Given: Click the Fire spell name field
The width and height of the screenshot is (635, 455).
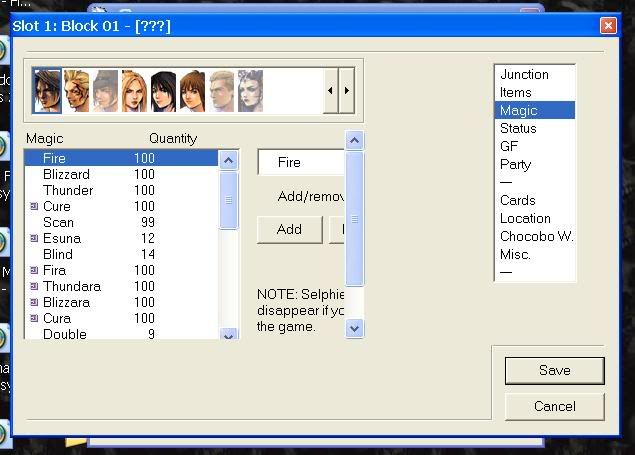Looking at the screenshot, I should [x=301, y=162].
